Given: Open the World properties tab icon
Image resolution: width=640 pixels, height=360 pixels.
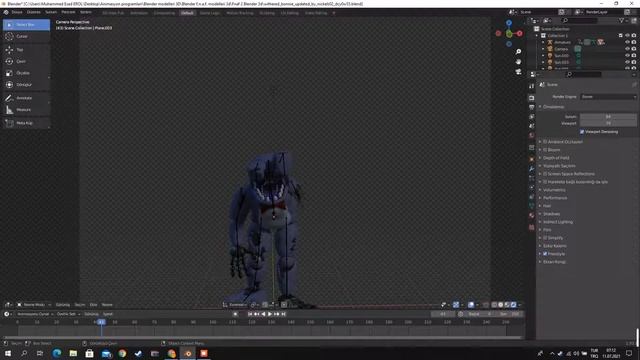Looking at the screenshot, I should click(x=531, y=136).
